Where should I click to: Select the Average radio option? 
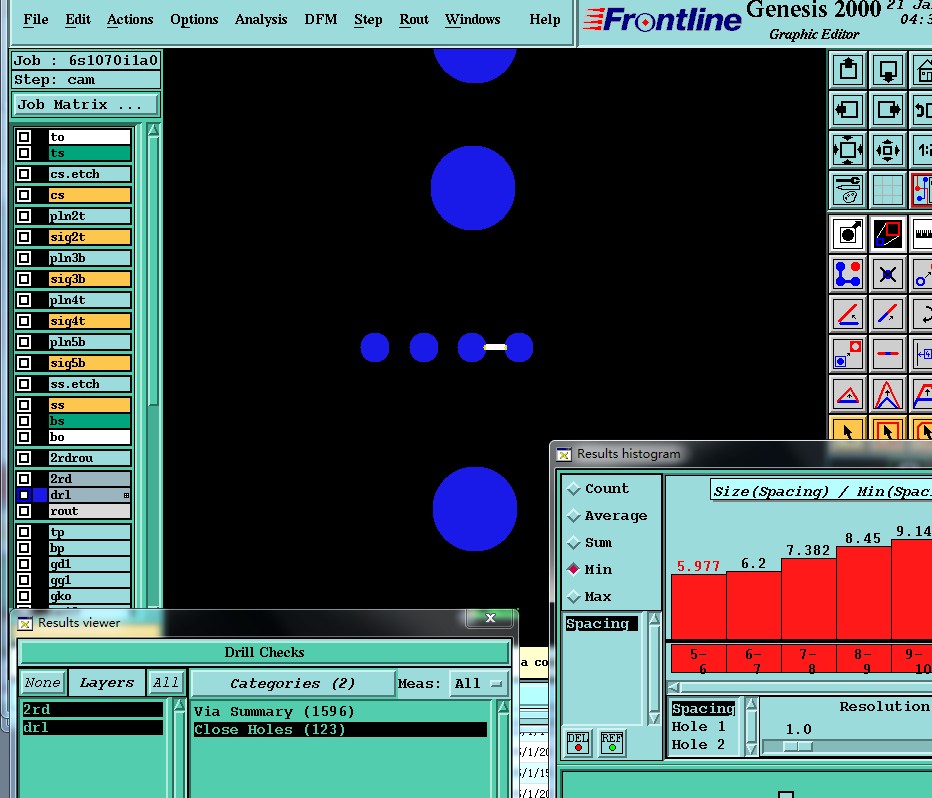point(574,516)
